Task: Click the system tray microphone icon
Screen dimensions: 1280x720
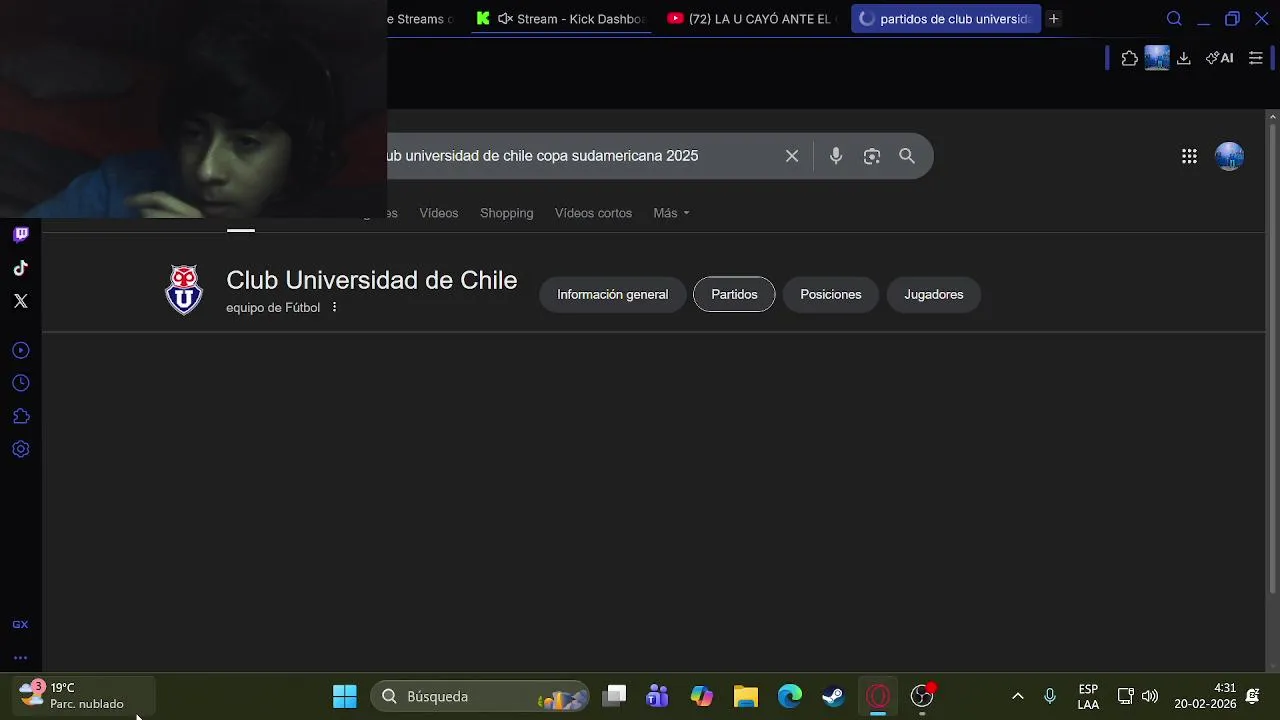Action: 1050,696
